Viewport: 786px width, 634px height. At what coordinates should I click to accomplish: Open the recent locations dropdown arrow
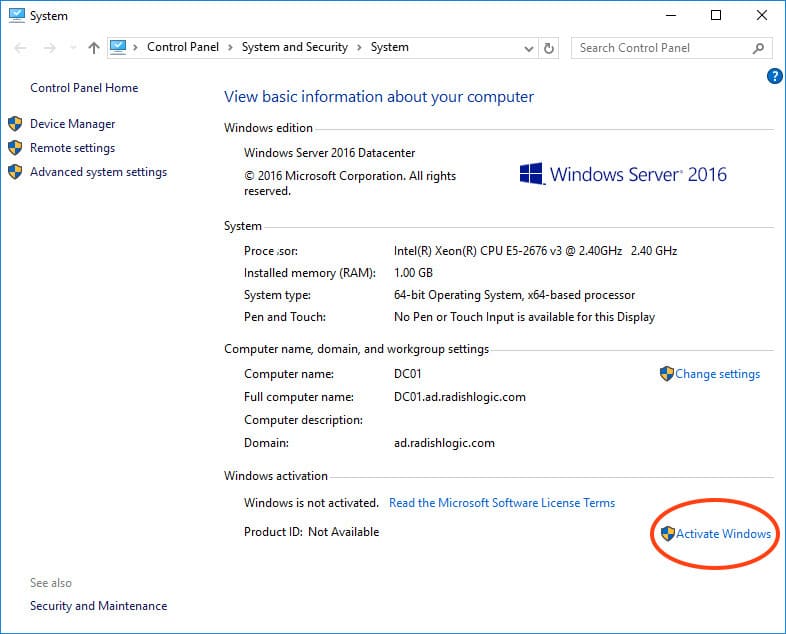[71, 48]
